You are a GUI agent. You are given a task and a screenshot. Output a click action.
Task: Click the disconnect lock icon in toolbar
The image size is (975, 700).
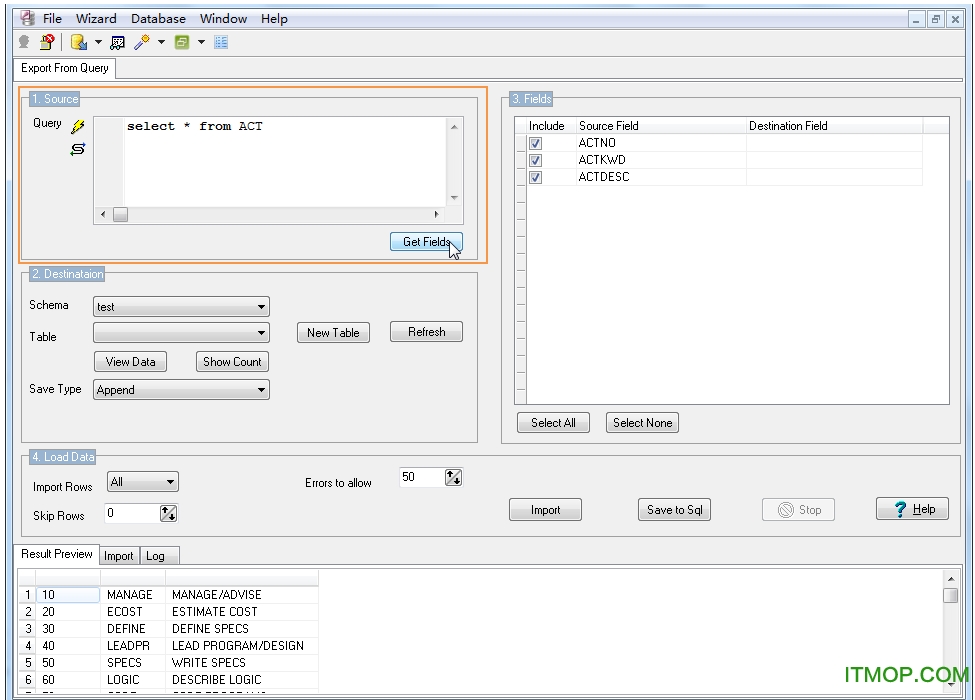[x=47, y=42]
